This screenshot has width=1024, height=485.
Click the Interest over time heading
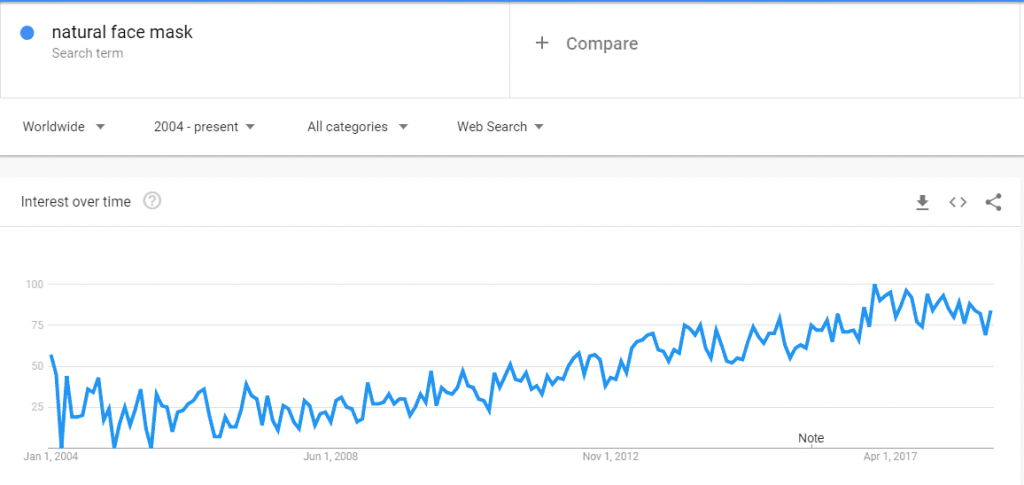click(76, 202)
